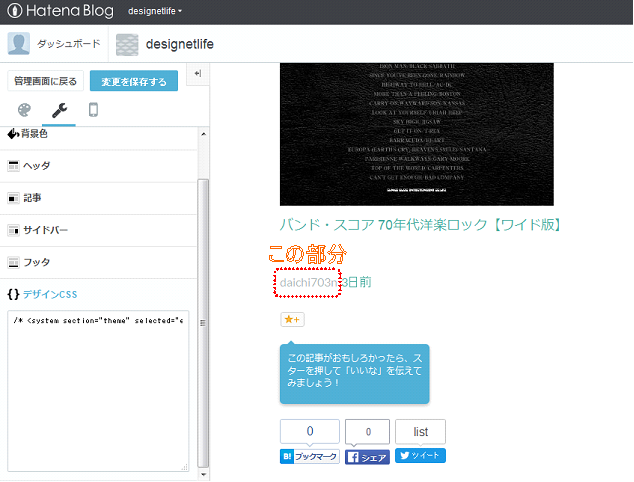634x482 pixels.
Task: Collapse the design sidebar panel
Action: click(x=198, y=74)
